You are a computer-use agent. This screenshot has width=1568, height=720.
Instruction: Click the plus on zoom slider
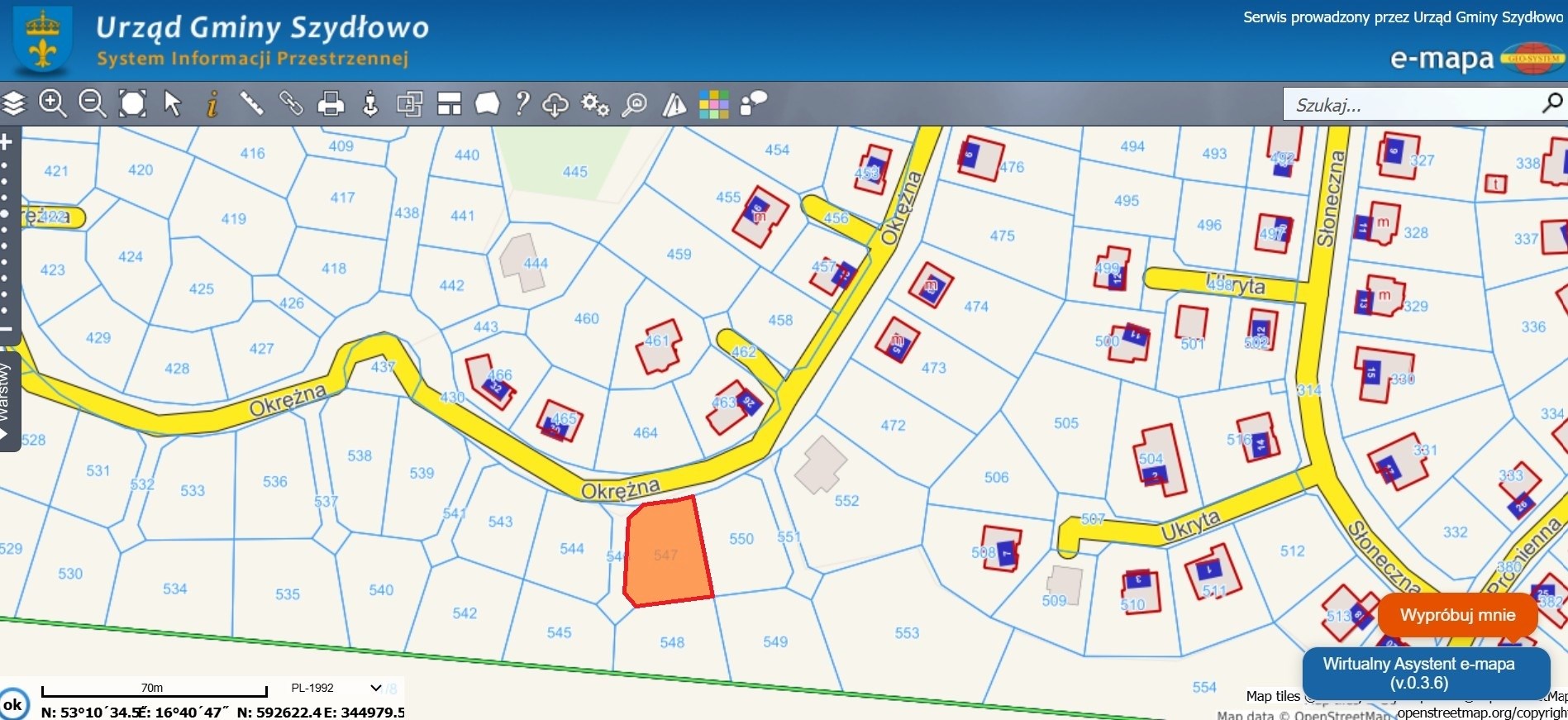(7, 142)
